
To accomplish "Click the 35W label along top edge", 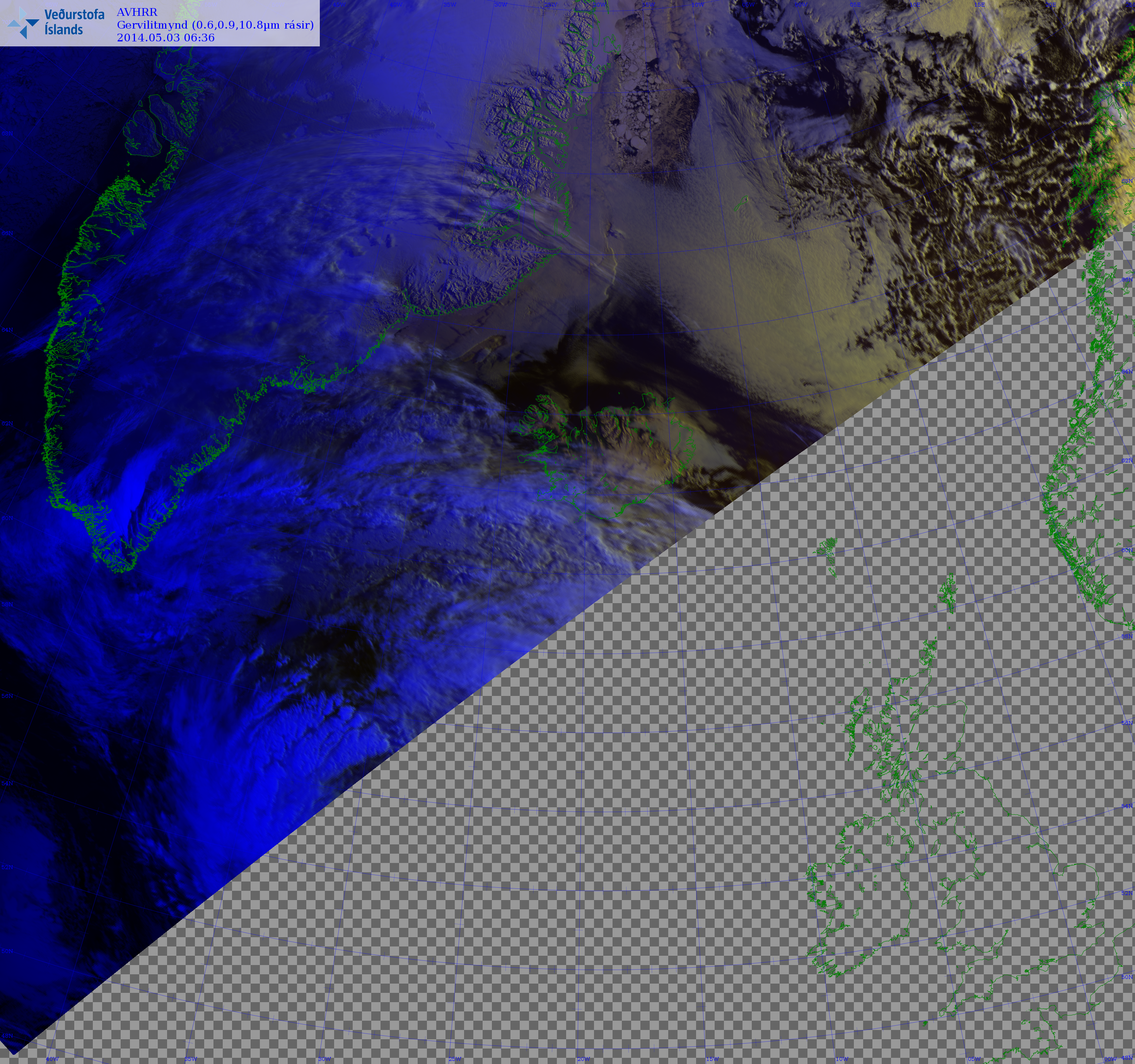I will pyautogui.click(x=450, y=5).
